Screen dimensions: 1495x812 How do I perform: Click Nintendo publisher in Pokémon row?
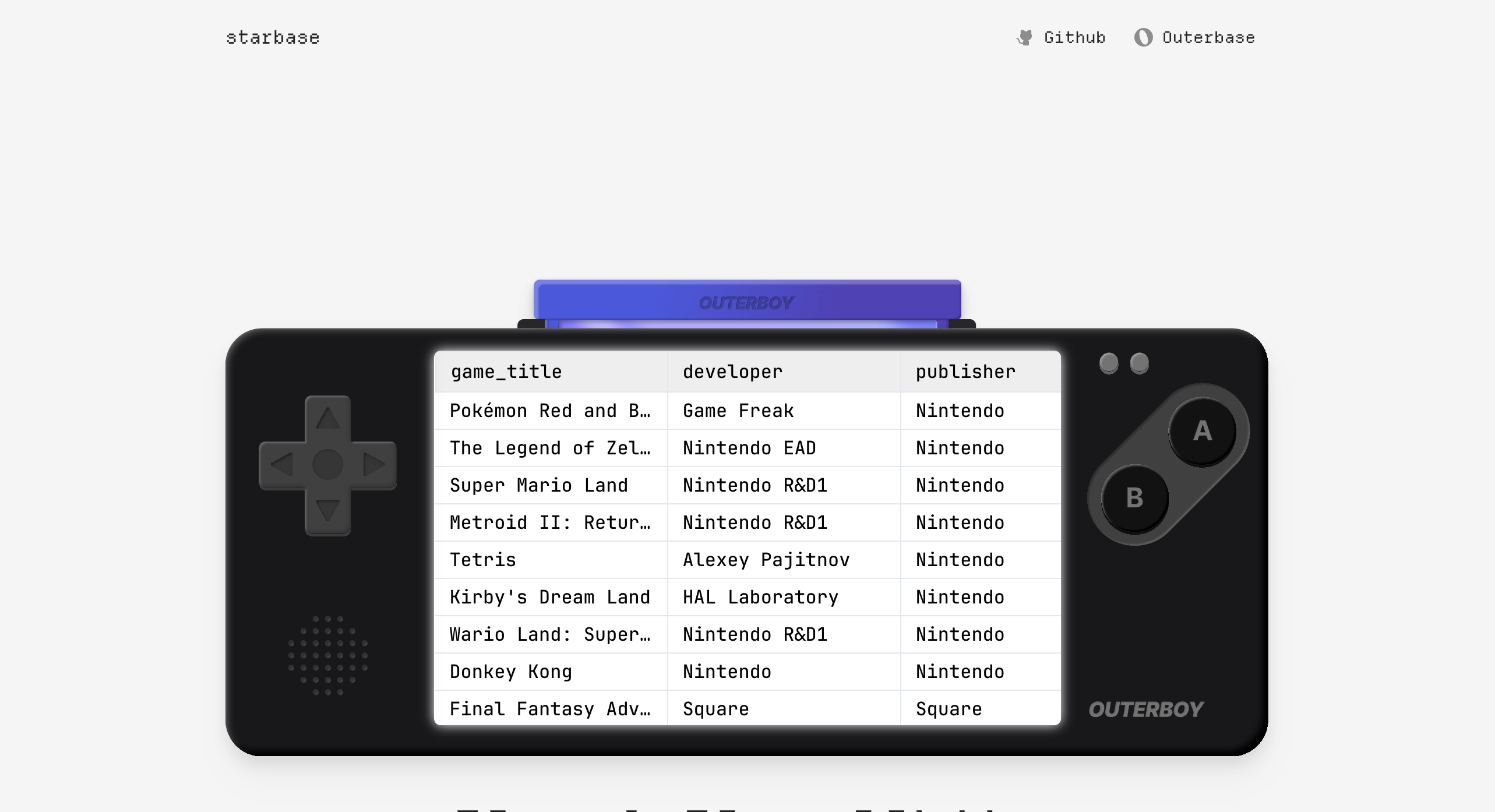pyautogui.click(x=981, y=411)
